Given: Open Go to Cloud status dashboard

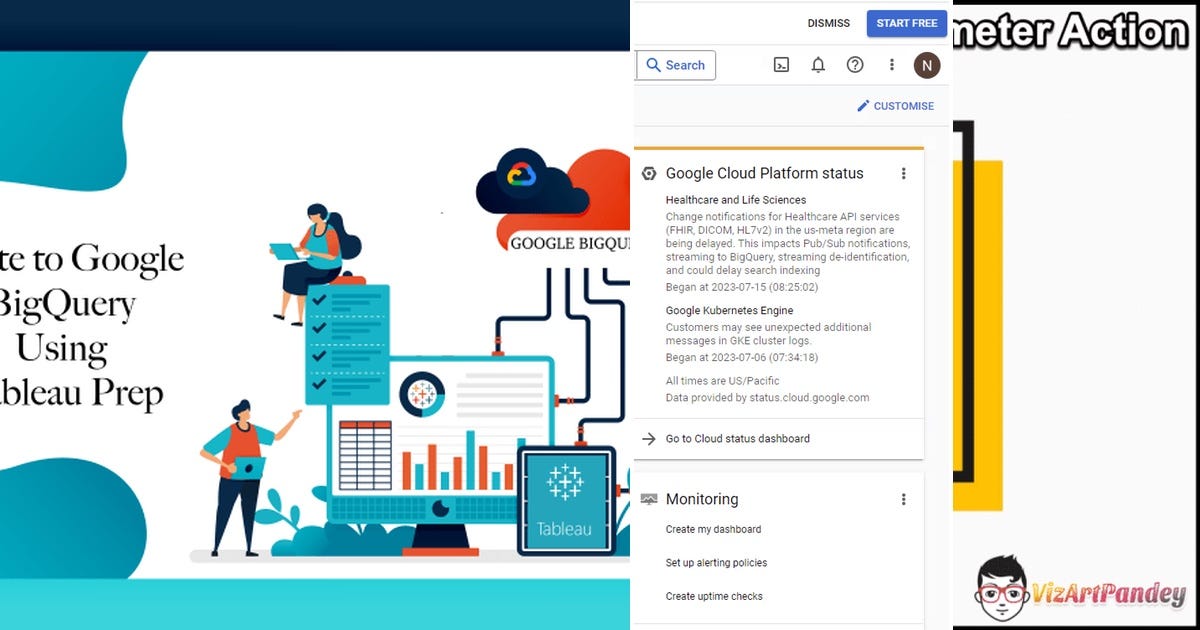Looking at the screenshot, I should (737, 439).
